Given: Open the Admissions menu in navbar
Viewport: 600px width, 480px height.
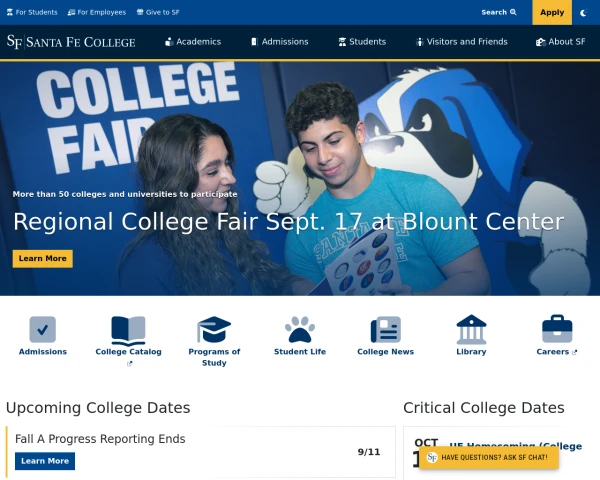Looking at the screenshot, I should pos(279,42).
